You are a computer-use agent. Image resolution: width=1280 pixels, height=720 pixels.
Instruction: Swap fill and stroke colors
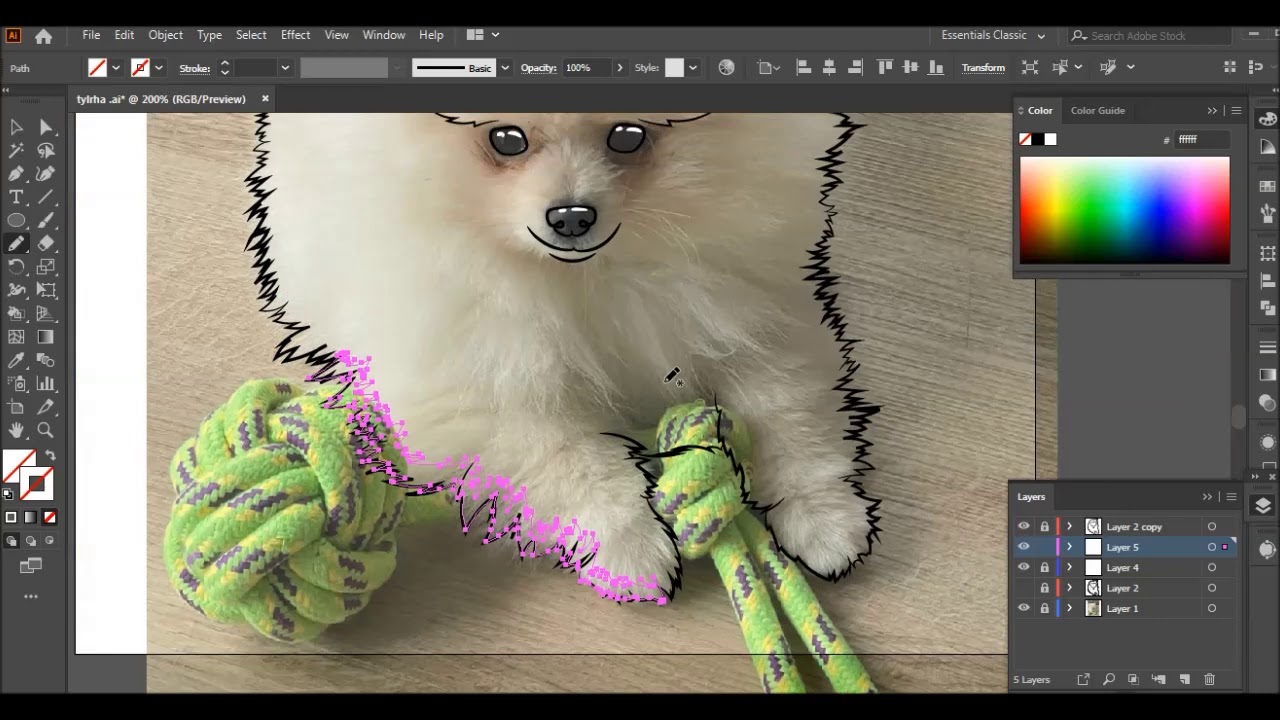pyautogui.click(x=50, y=456)
